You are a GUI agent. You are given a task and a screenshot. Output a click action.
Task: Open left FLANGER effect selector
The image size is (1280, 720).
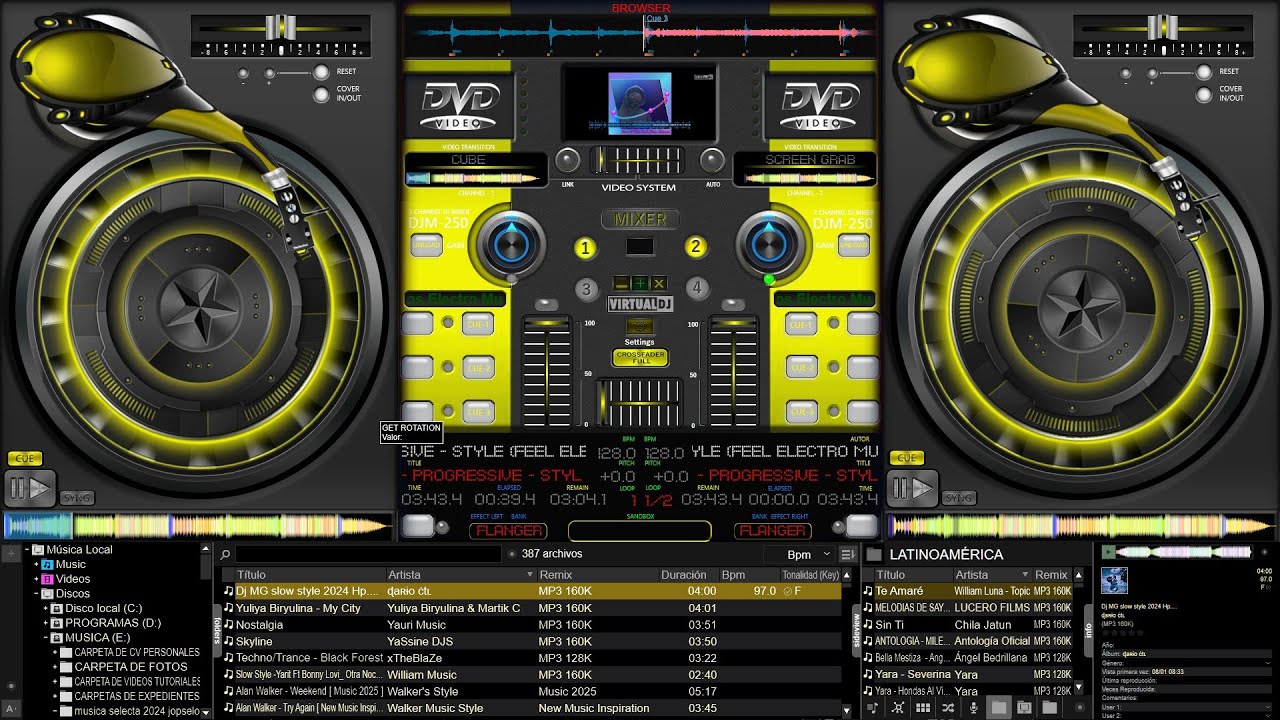tap(509, 530)
